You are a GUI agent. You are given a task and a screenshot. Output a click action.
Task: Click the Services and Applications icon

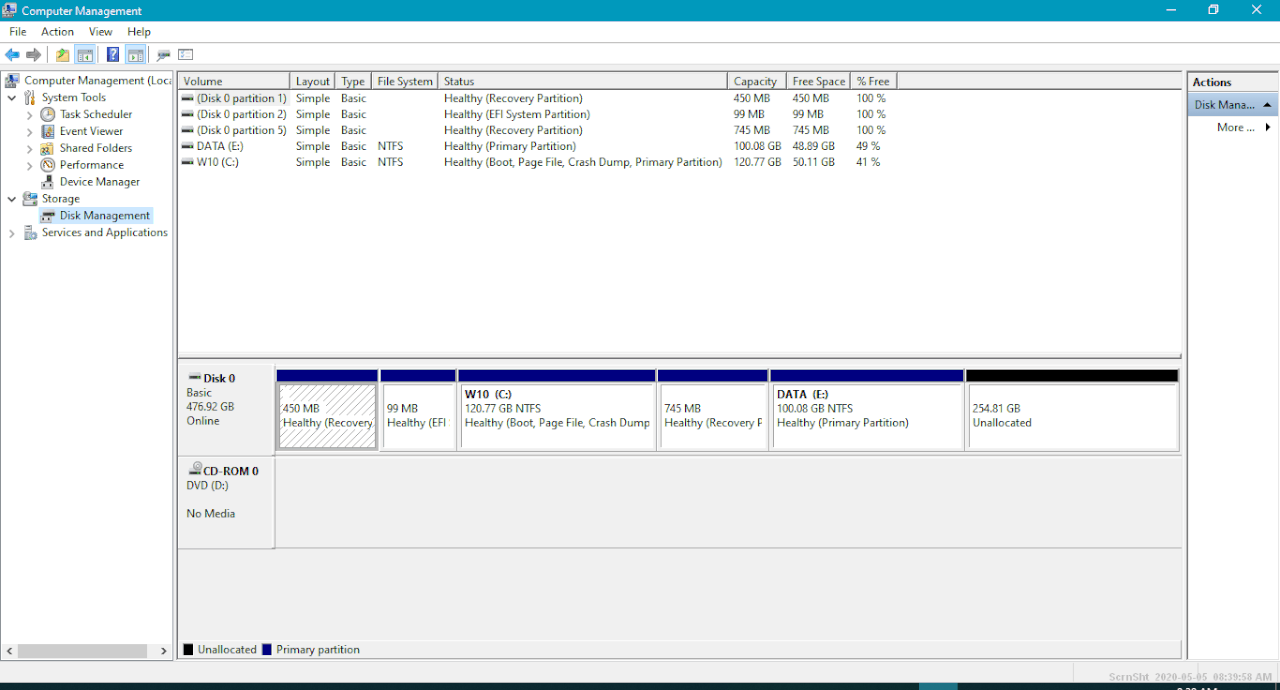(30, 233)
